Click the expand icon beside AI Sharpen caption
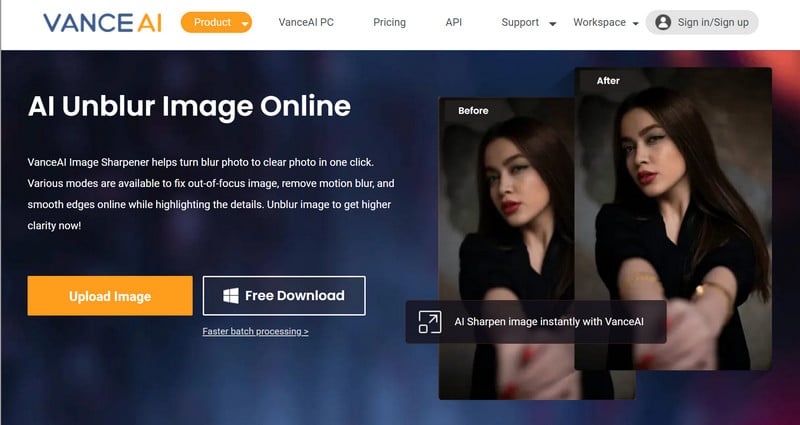 point(430,322)
